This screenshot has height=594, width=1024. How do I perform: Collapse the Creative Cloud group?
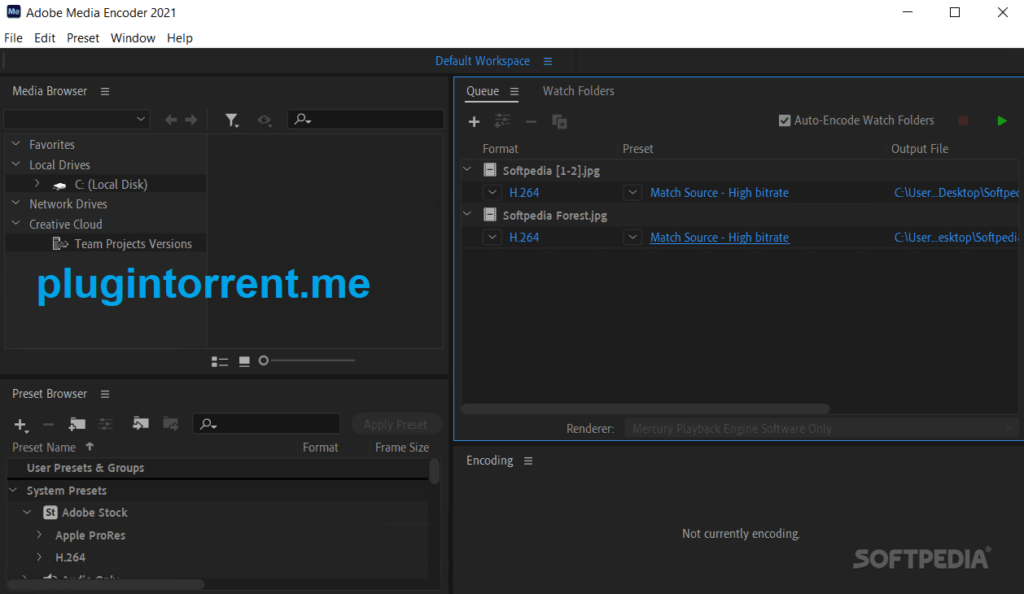16,223
